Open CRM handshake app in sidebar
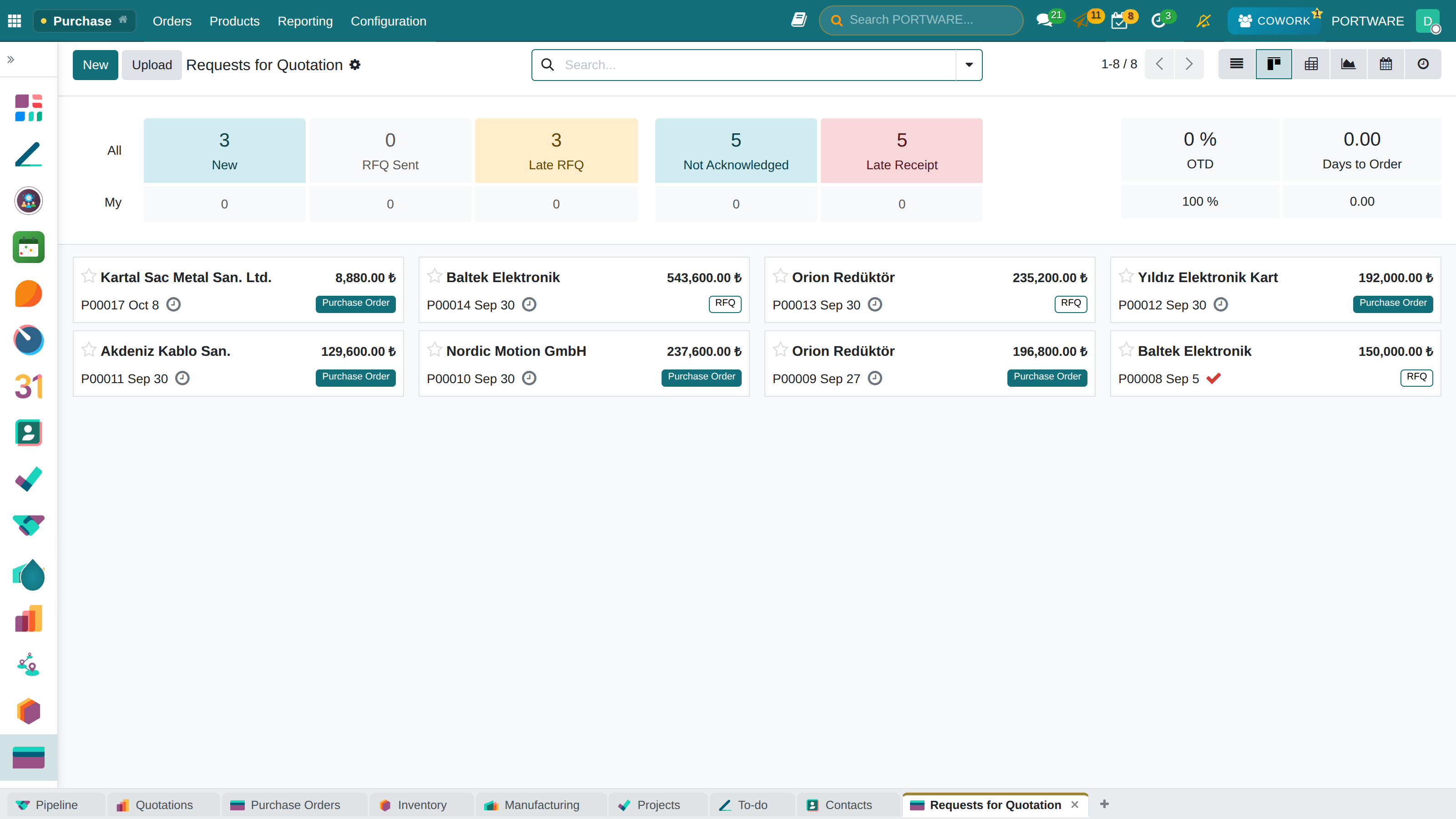Image resolution: width=1456 pixels, height=819 pixels. click(x=29, y=526)
